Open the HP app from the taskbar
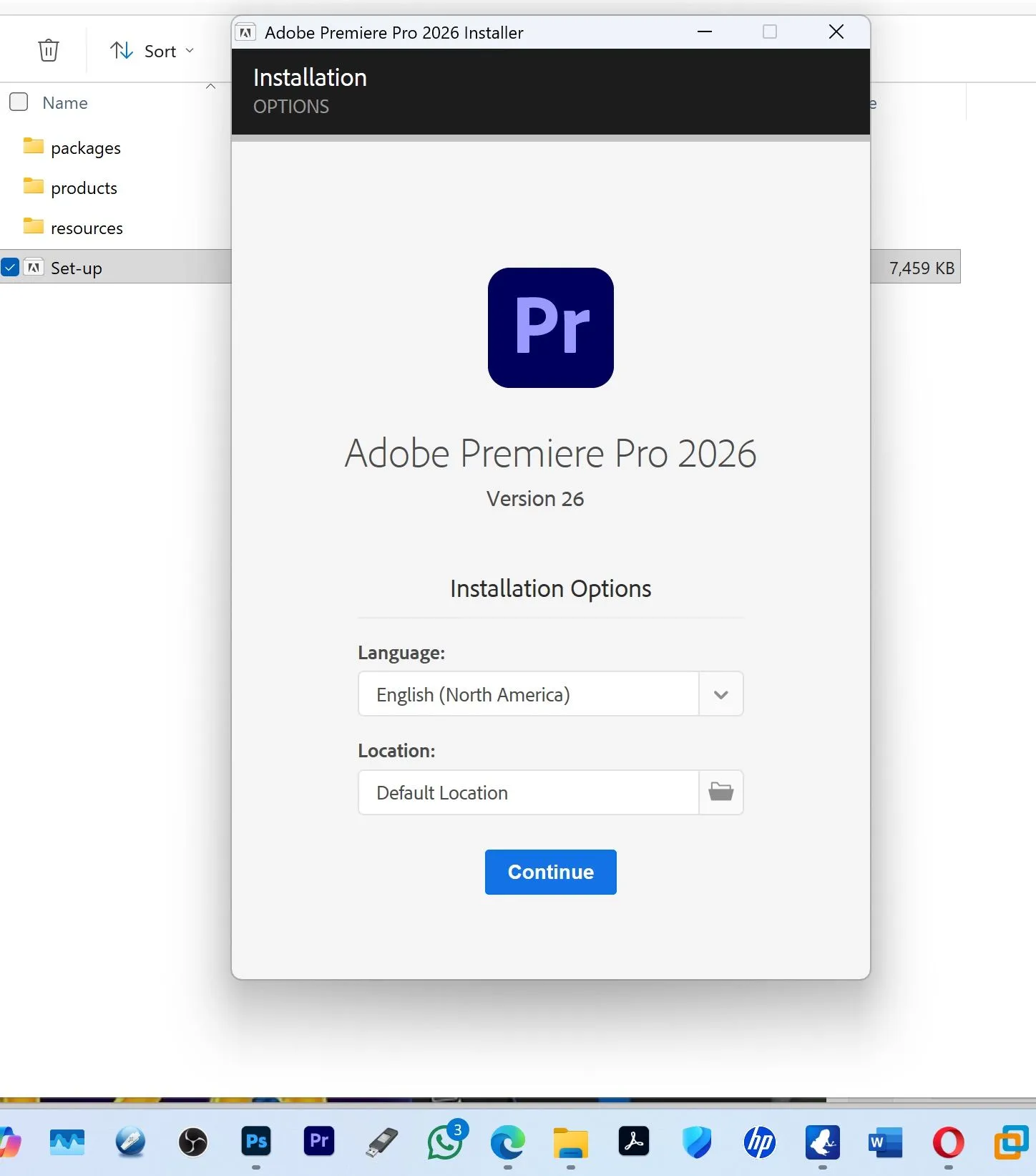Image resolution: width=1036 pixels, height=1176 pixels. 760,1142
